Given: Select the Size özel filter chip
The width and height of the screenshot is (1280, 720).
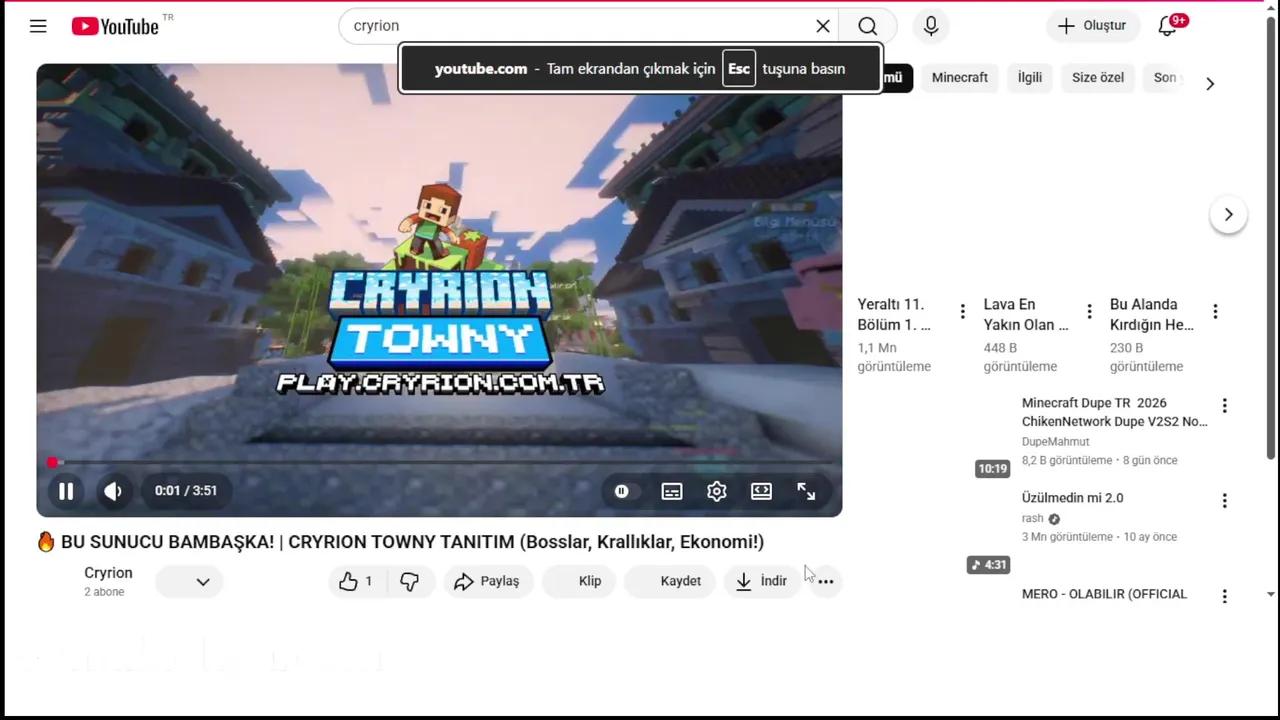Looking at the screenshot, I should [x=1097, y=77].
